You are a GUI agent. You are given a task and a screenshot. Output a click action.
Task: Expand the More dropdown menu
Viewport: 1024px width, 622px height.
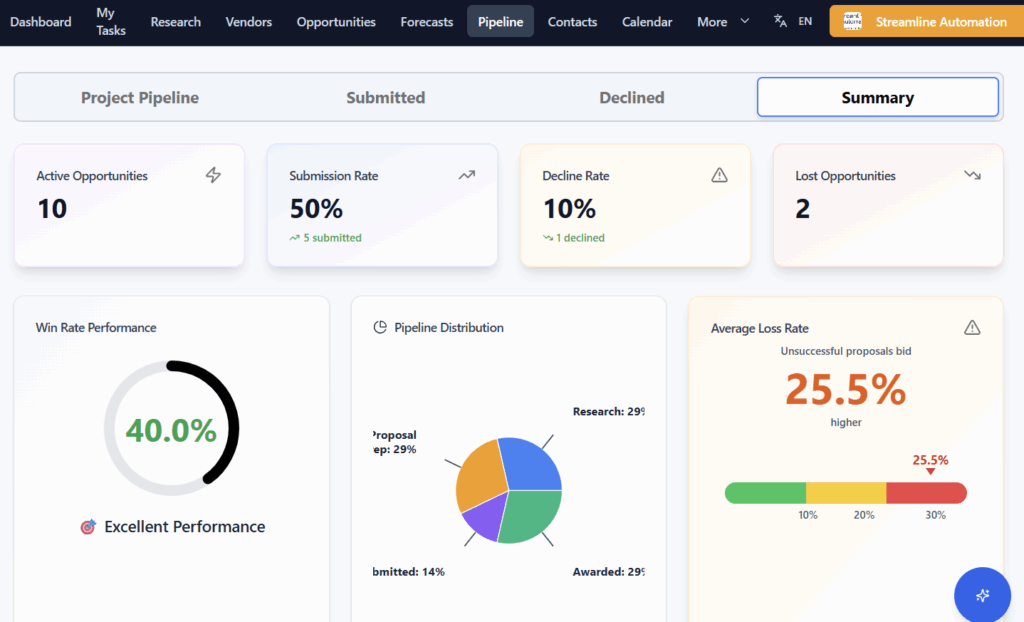coord(723,21)
